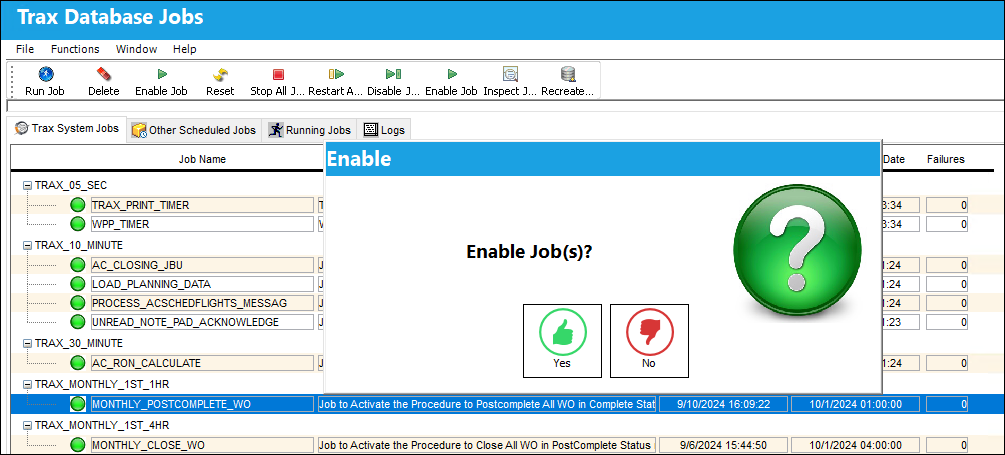Click green status icon of WPP_TIMER
Image resolution: width=1005 pixels, height=455 pixels.
click(x=78, y=224)
